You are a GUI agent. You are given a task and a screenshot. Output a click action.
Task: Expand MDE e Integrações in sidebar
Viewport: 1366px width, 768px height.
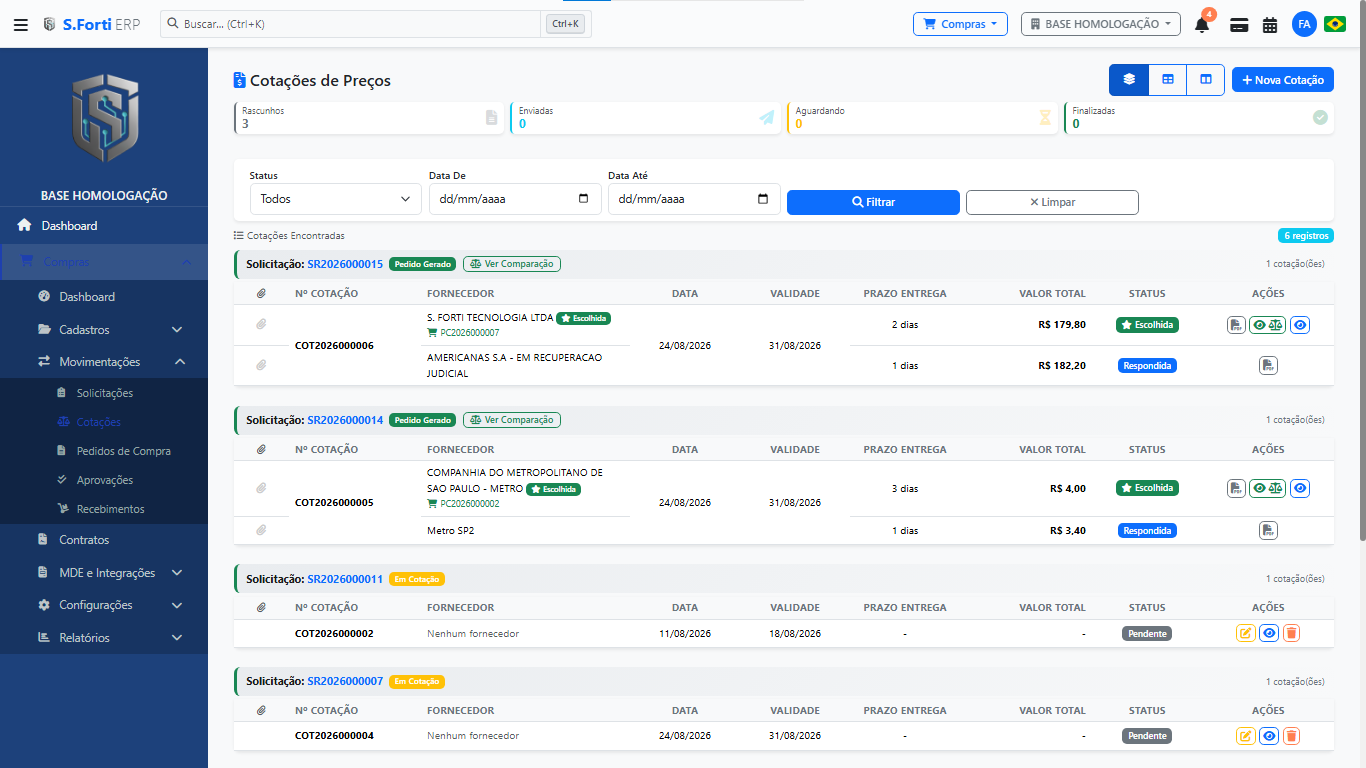point(104,573)
